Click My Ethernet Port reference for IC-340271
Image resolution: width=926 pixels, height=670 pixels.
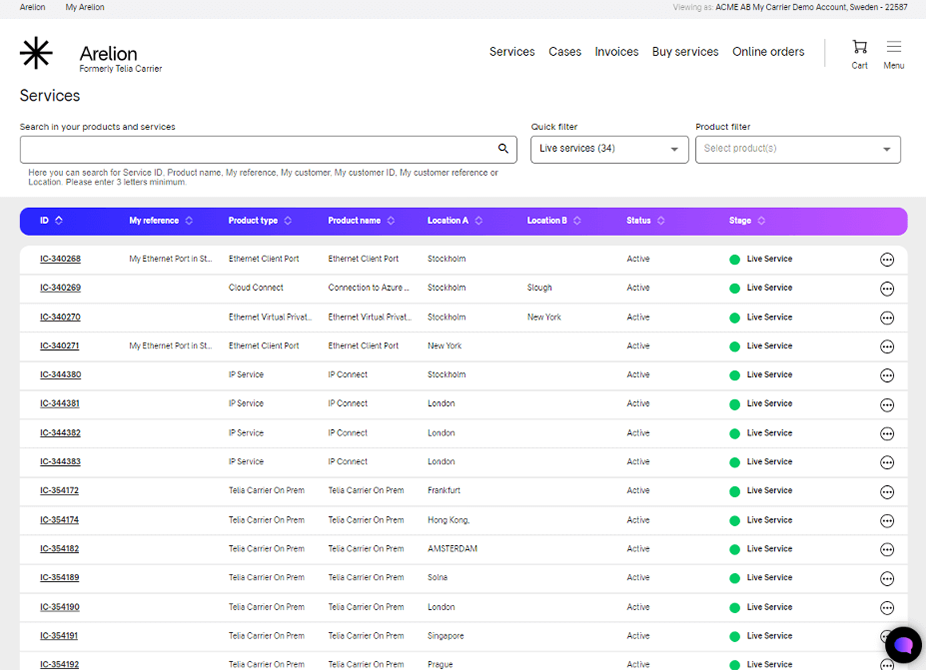[170, 346]
